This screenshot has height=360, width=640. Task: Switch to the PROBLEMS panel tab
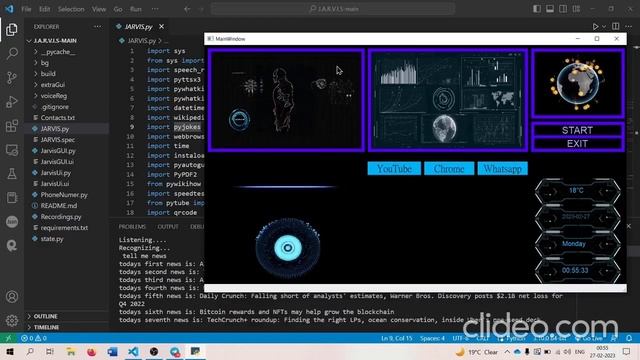coord(132,227)
